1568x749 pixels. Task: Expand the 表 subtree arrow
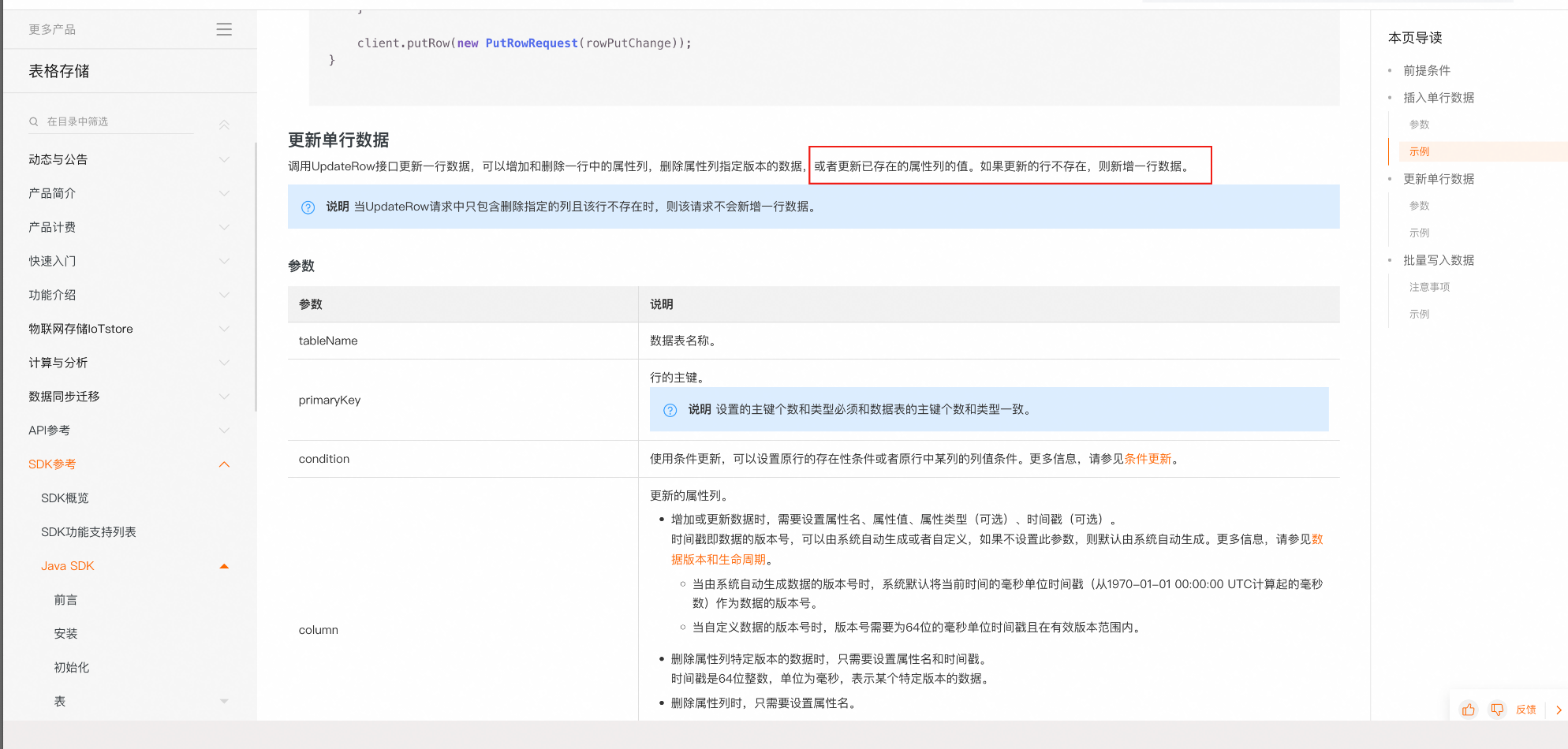click(x=224, y=702)
